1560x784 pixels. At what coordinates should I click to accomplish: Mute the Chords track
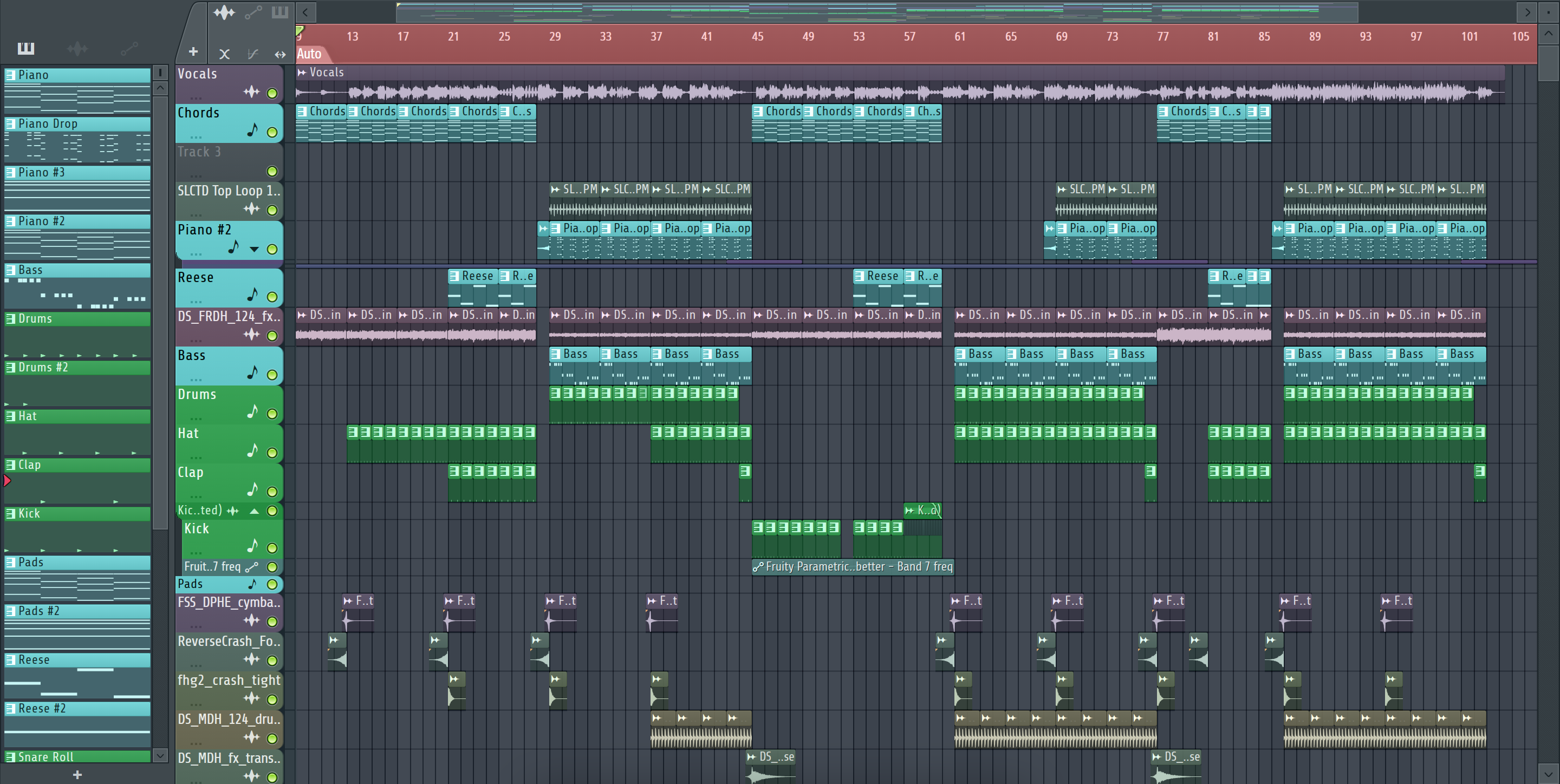272,133
